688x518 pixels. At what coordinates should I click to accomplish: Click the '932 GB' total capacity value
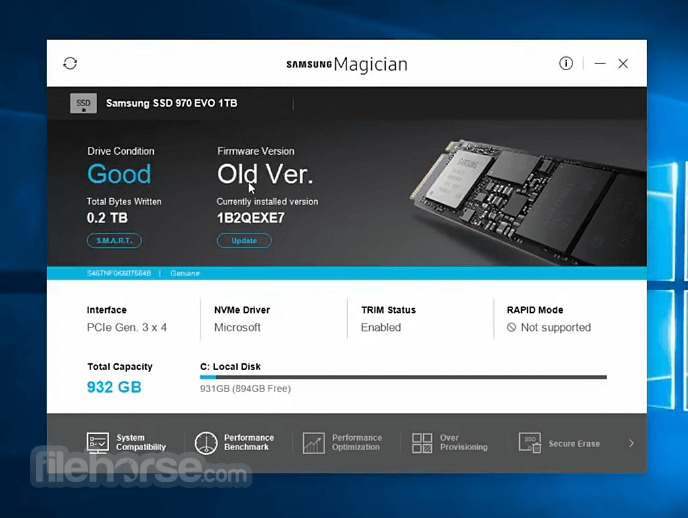[114, 387]
